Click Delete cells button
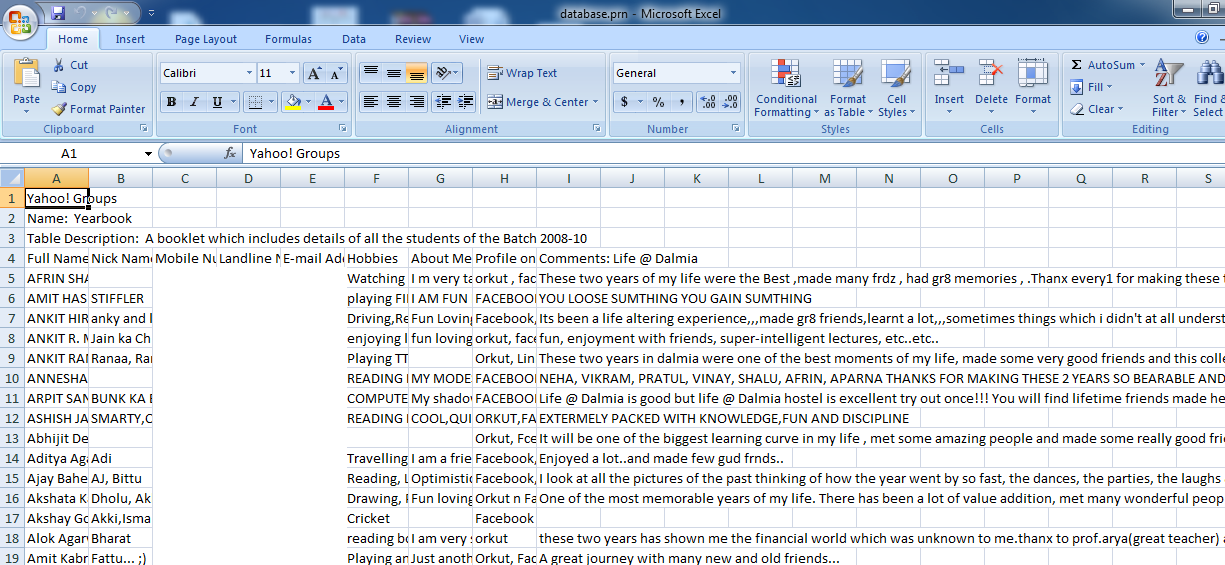Image resolution: width=1225 pixels, height=565 pixels. pyautogui.click(x=991, y=82)
